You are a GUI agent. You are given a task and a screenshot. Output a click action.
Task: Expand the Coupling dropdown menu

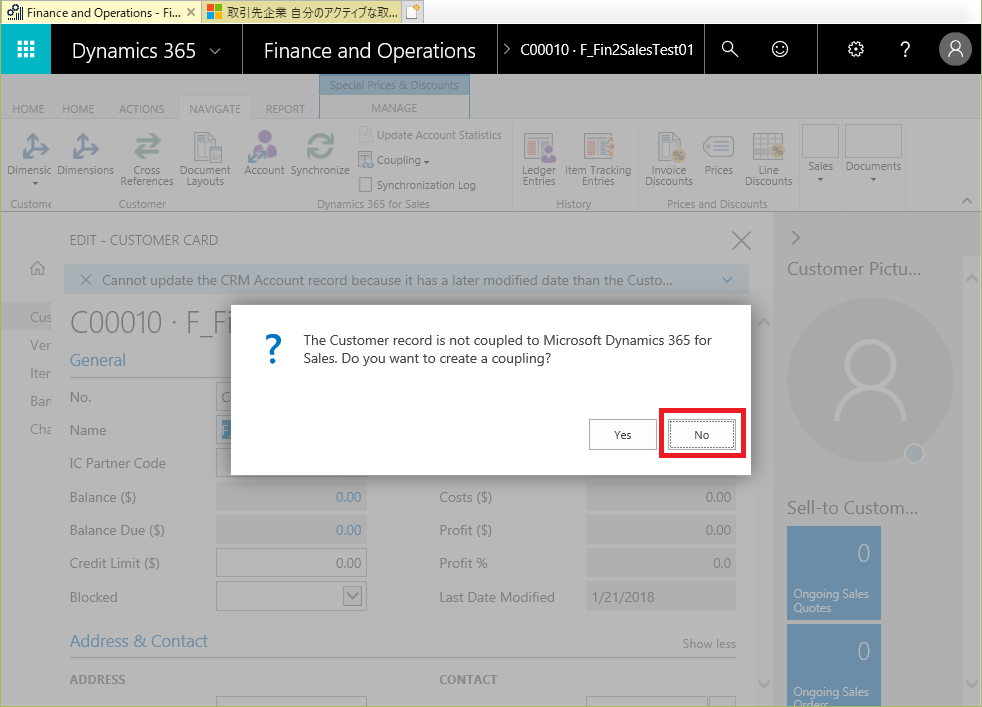pyautogui.click(x=395, y=160)
